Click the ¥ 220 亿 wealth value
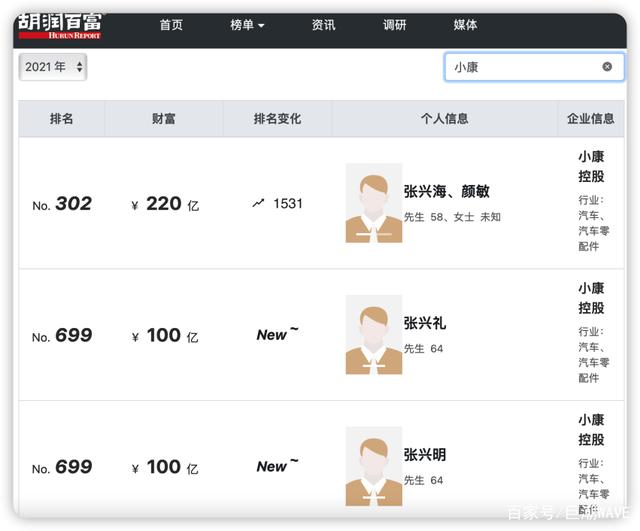640x531 pixels. click(165, 203)
